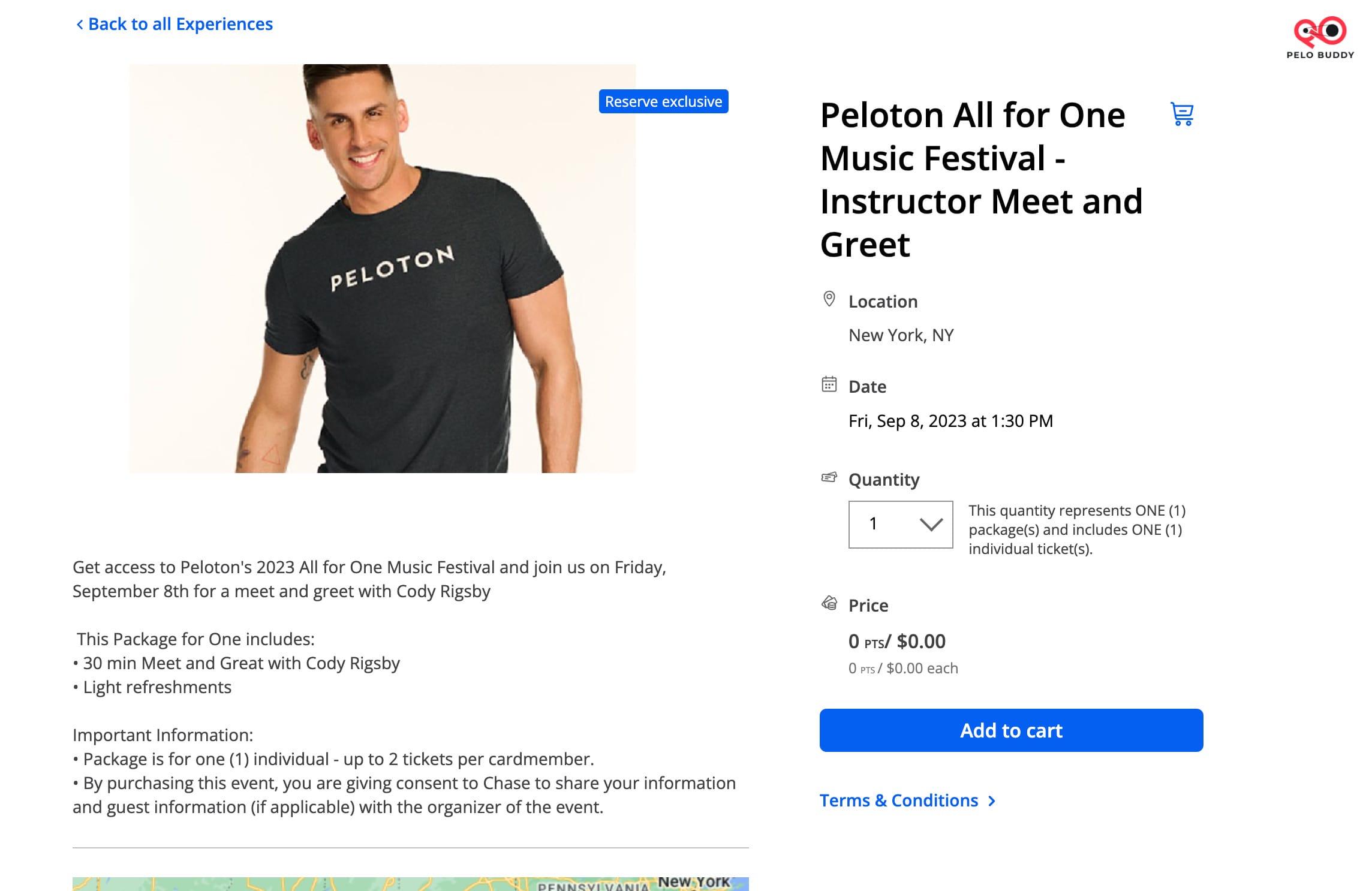Viewport: 1372px width, 891px height.
Task: Click the New York, NY location text
Action: tap(901, 335)
